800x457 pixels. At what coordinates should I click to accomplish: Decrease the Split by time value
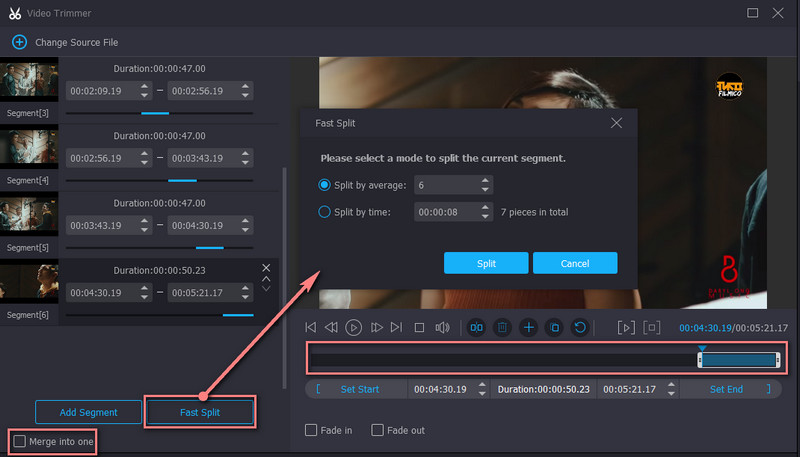point(486,216)
